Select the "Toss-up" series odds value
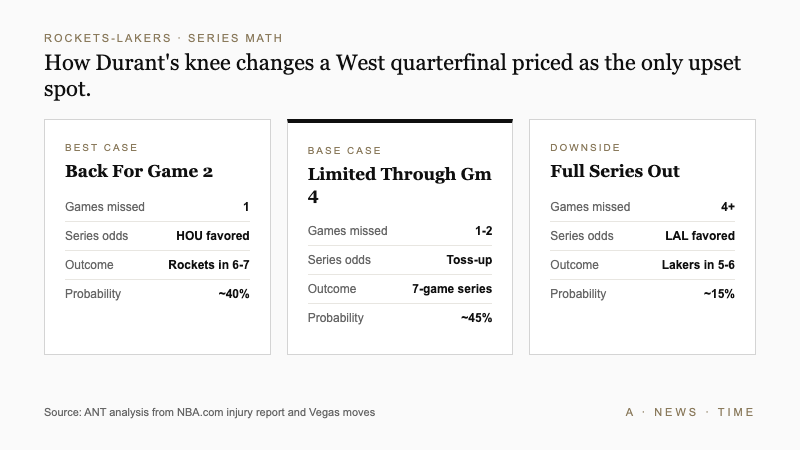The image size is (800, 450). [x=466, y=260]
